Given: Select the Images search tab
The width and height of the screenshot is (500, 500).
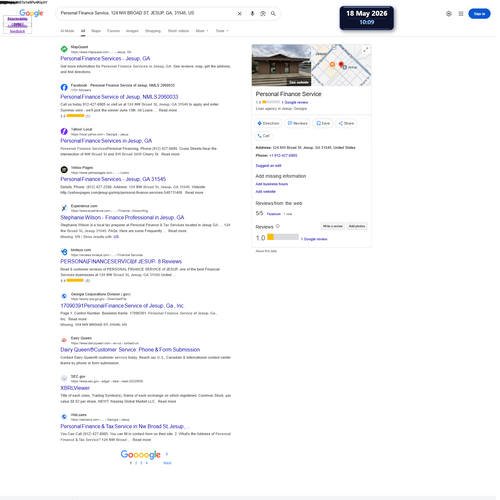Looking at the screenshot, I should pyautogui.click(x=132, y=31).
